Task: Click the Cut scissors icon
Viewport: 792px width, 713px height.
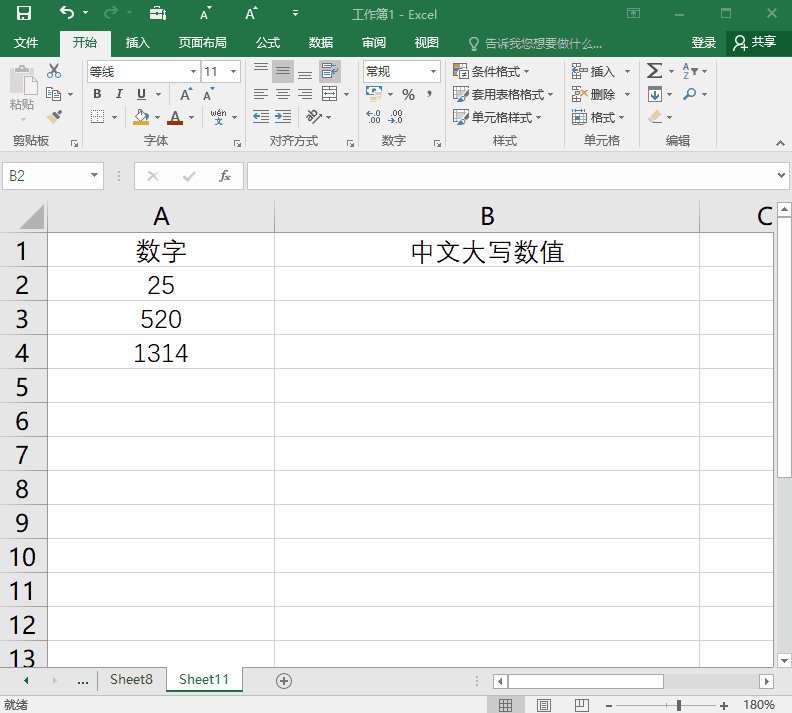Action: (x=54, y=71)
